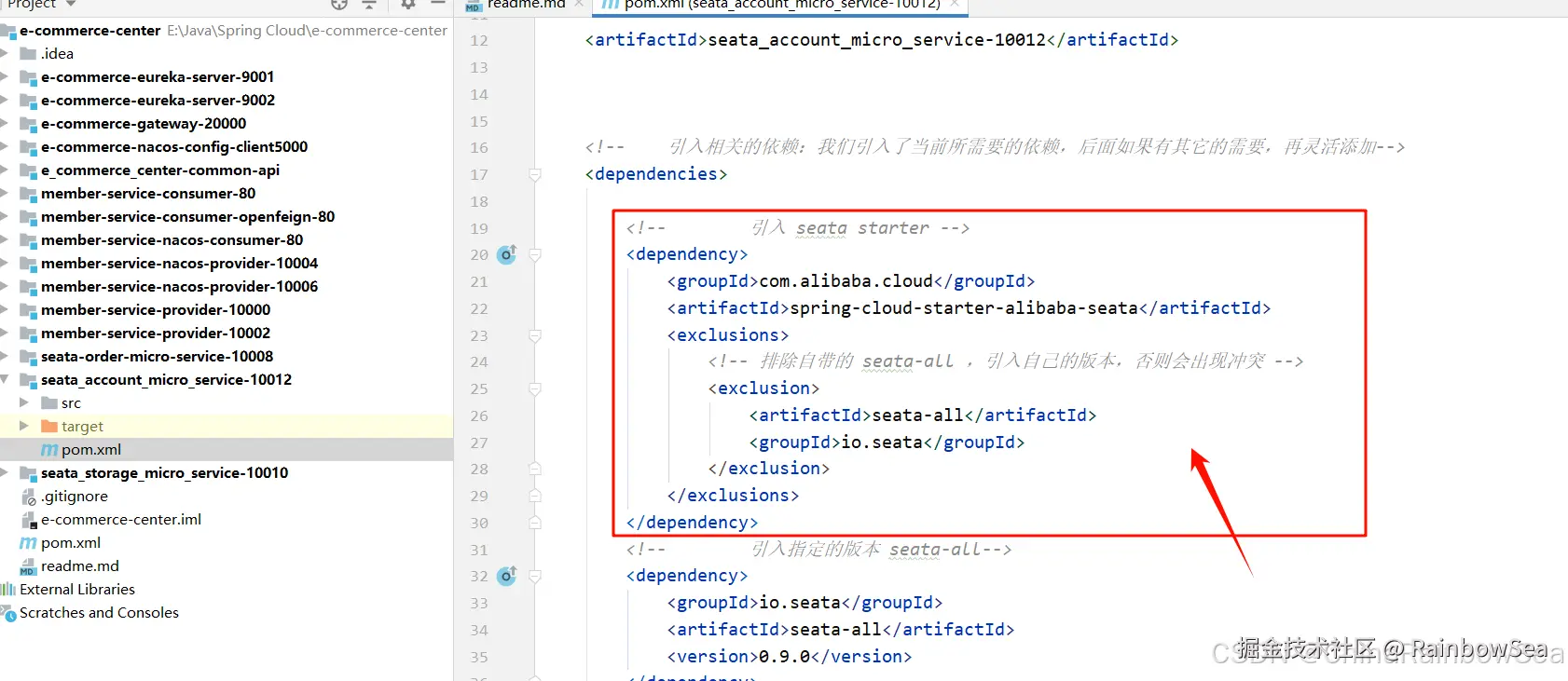Screen dimensions: 1568x681
Task: Fold the dependencies block at line 17
Action: click(x=535, y=174)
